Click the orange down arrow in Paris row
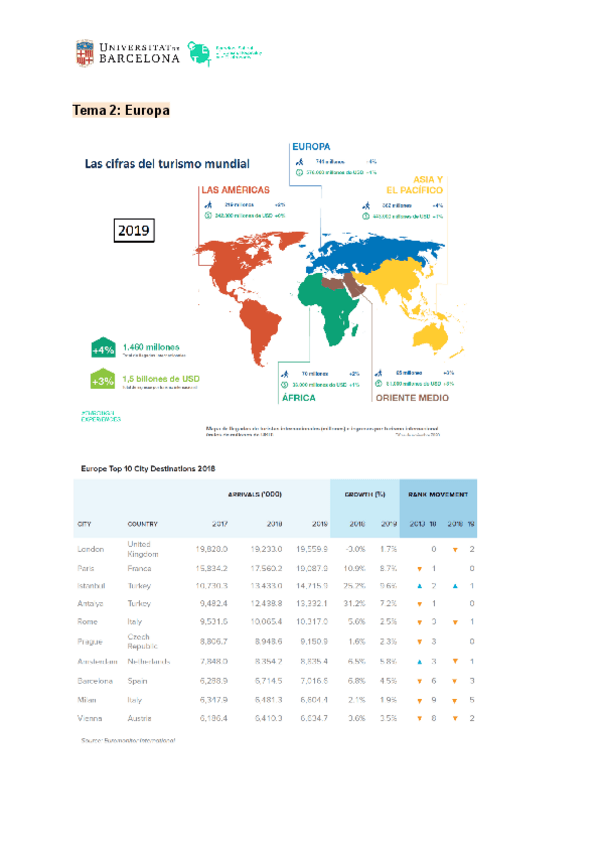 (419, 569)
